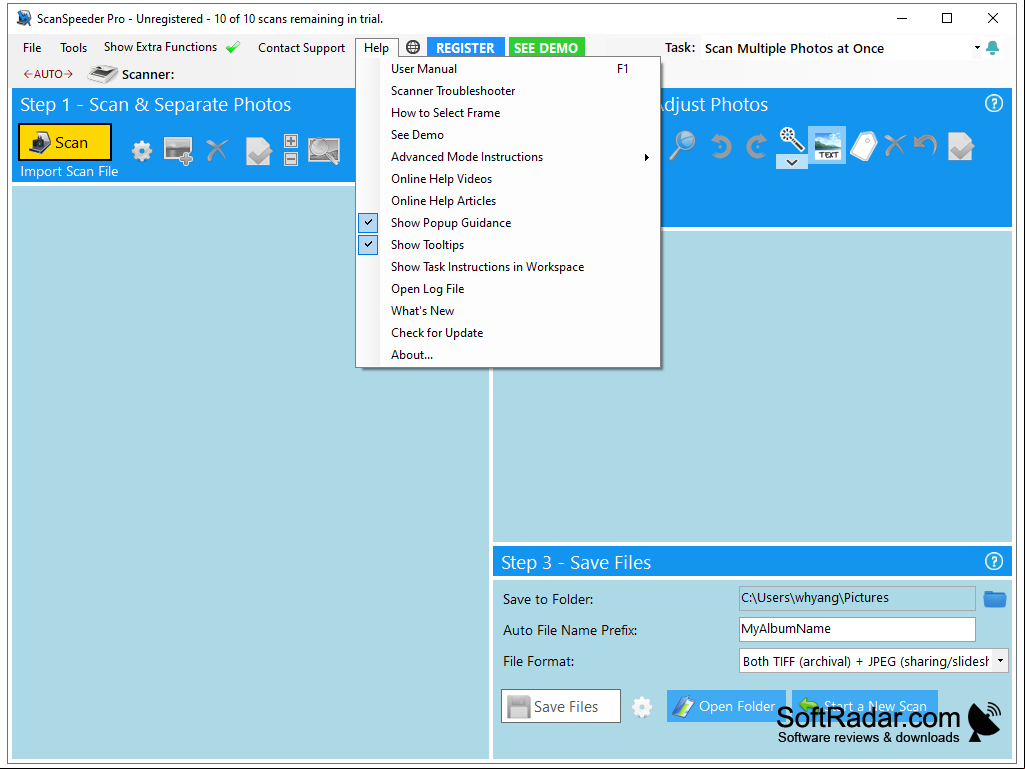The image size is (1025, 769).
Task: Expand Advanced Mode Instructions submenu
Action: click(x=508, y=157)
